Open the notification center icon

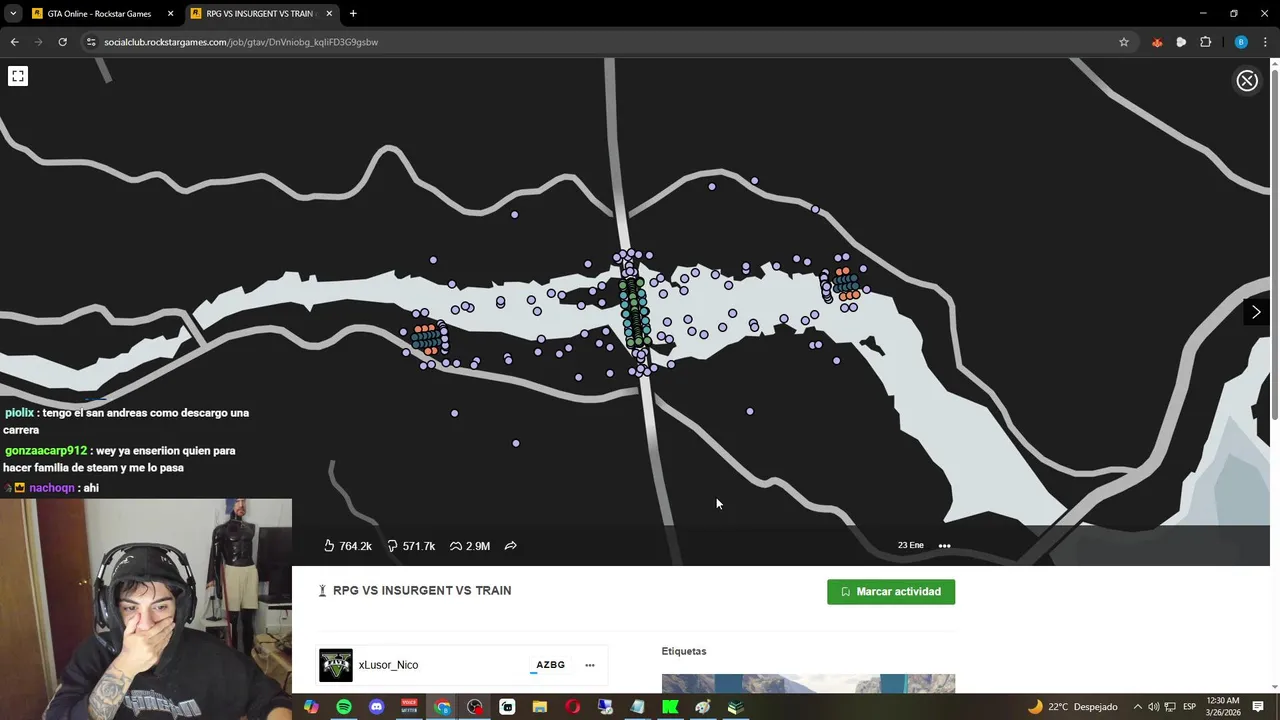pyautogui.click(x=1258, y=707)
